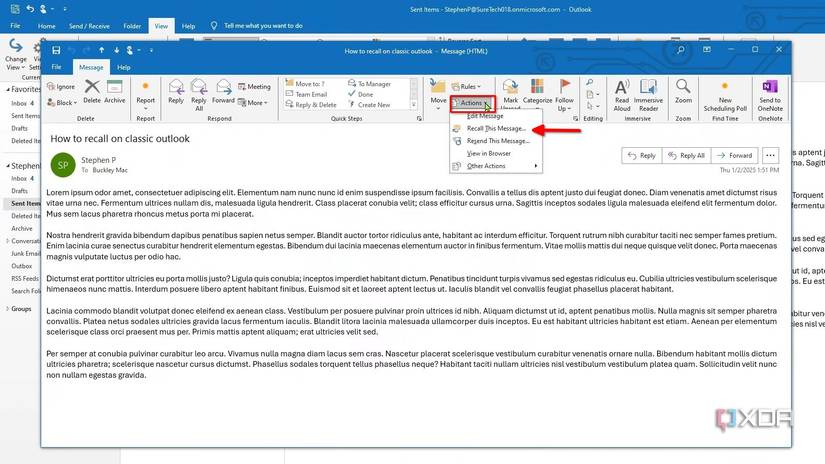Open the Customize Quick Access Toolbar dropdown
The width and height of the screenshot is (825, 464).
(x=151, y=51)
